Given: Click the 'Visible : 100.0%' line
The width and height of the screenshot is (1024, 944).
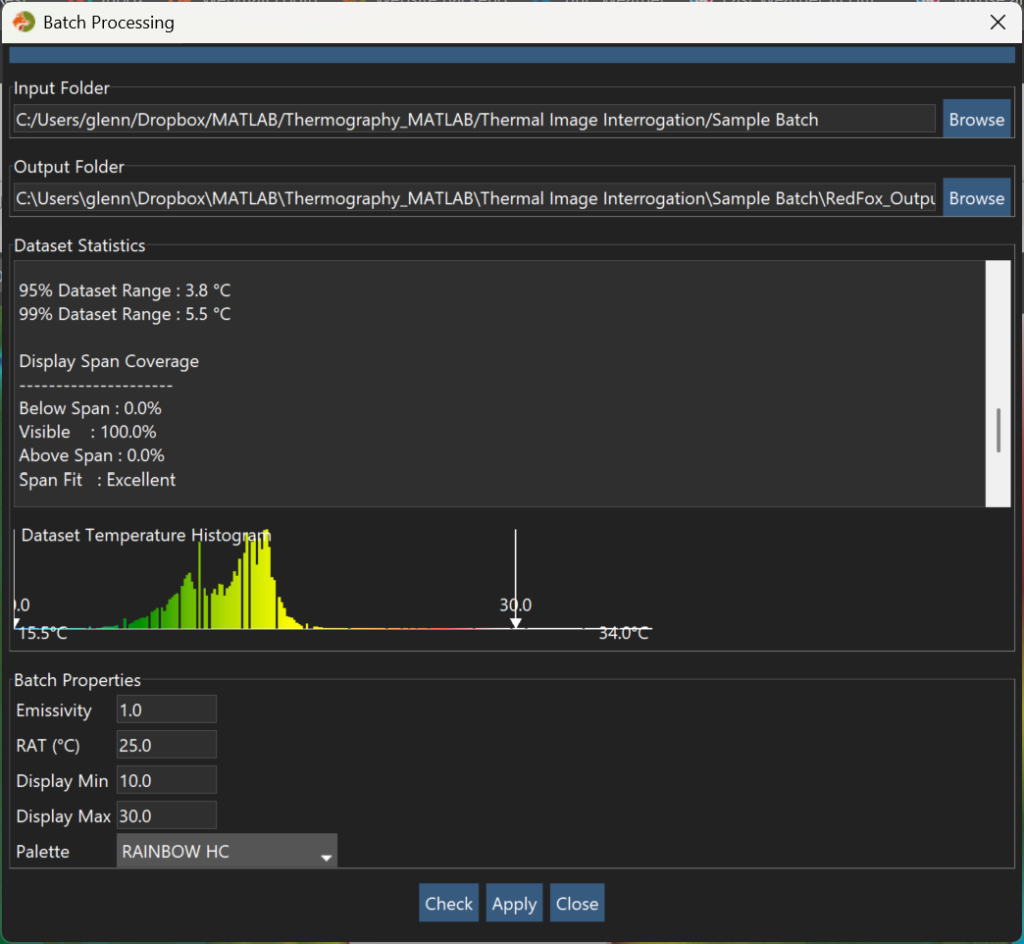Looking at the screenshot, I should [x=88, y=432].
